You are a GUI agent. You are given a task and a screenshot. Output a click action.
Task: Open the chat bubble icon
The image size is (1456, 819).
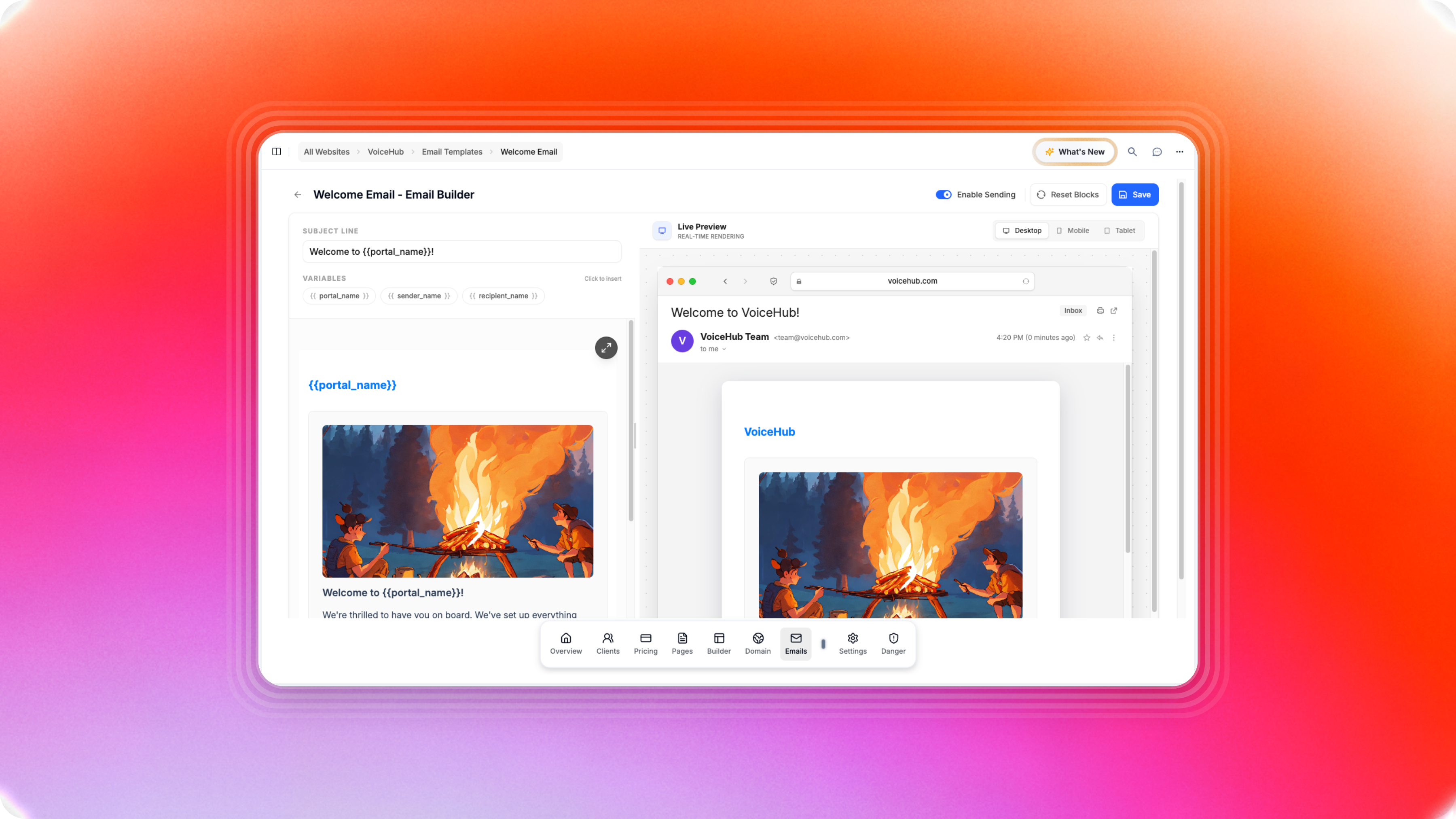[1157, 152]
